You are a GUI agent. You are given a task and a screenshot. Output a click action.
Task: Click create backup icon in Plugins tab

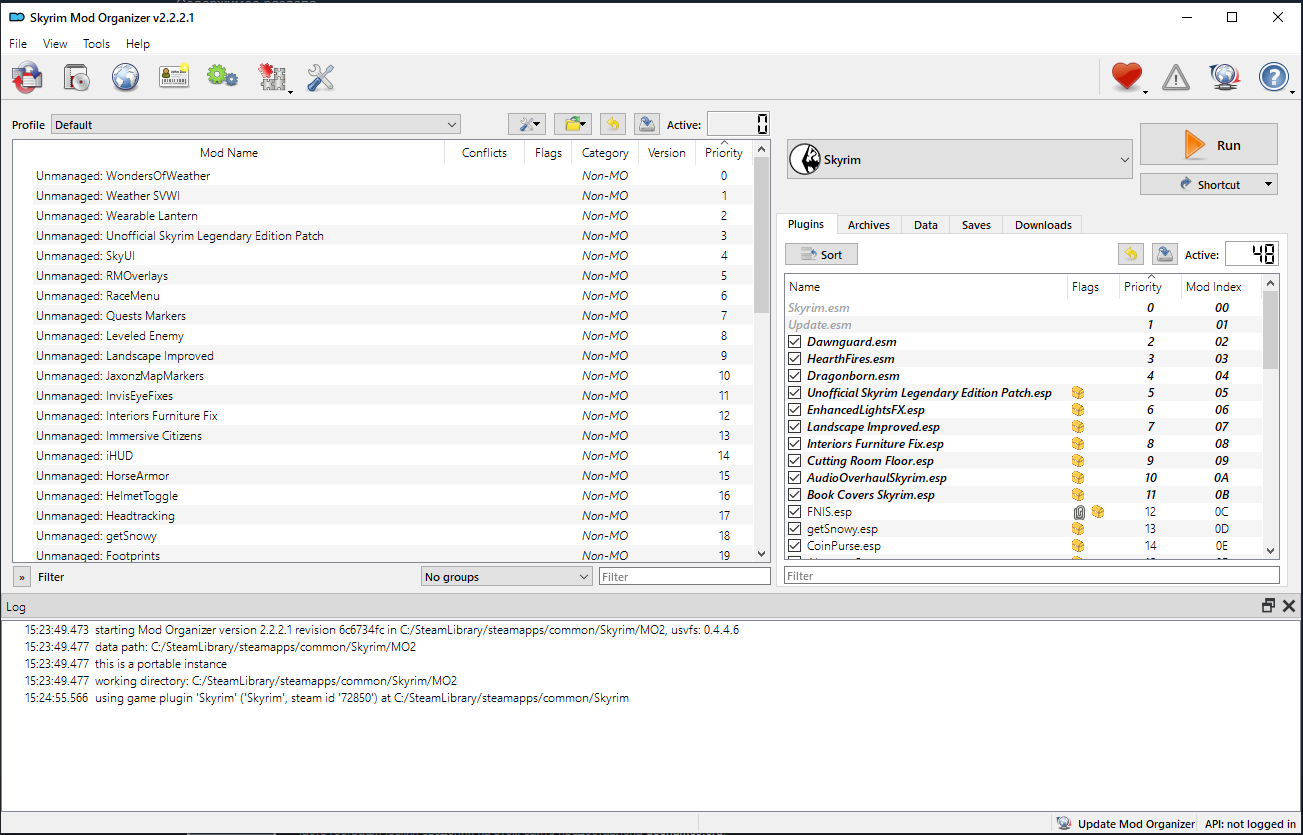coord(1164,254)
